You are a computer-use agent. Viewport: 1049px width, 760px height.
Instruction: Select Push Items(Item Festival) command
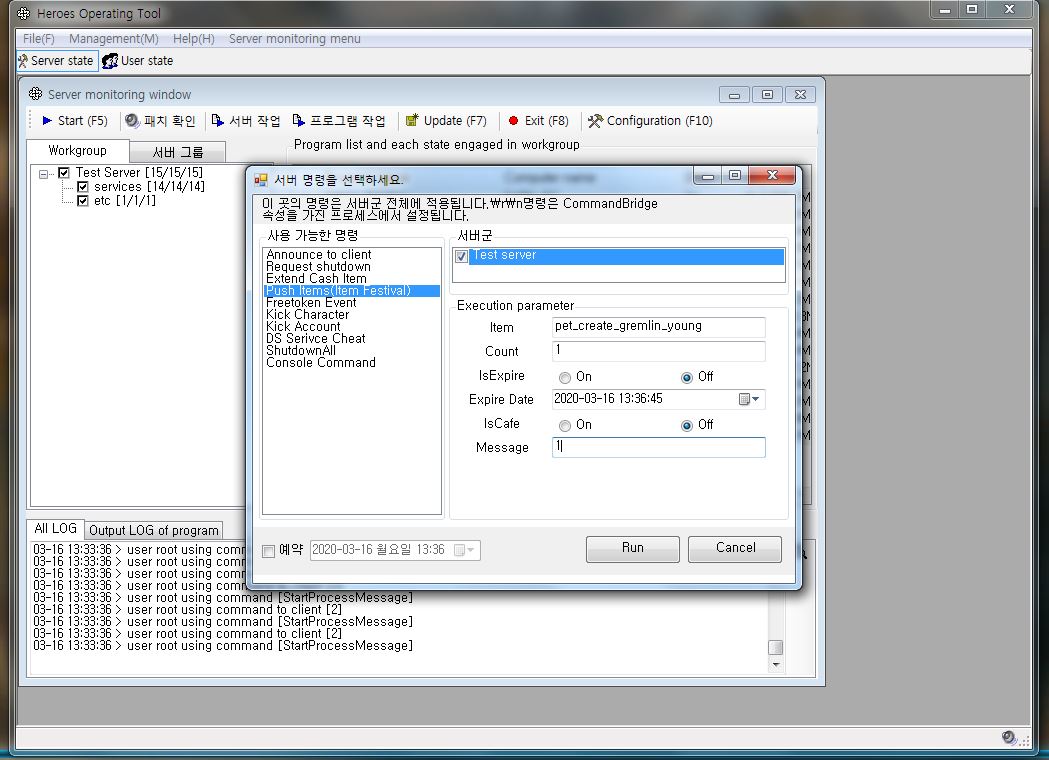(353, 291)
